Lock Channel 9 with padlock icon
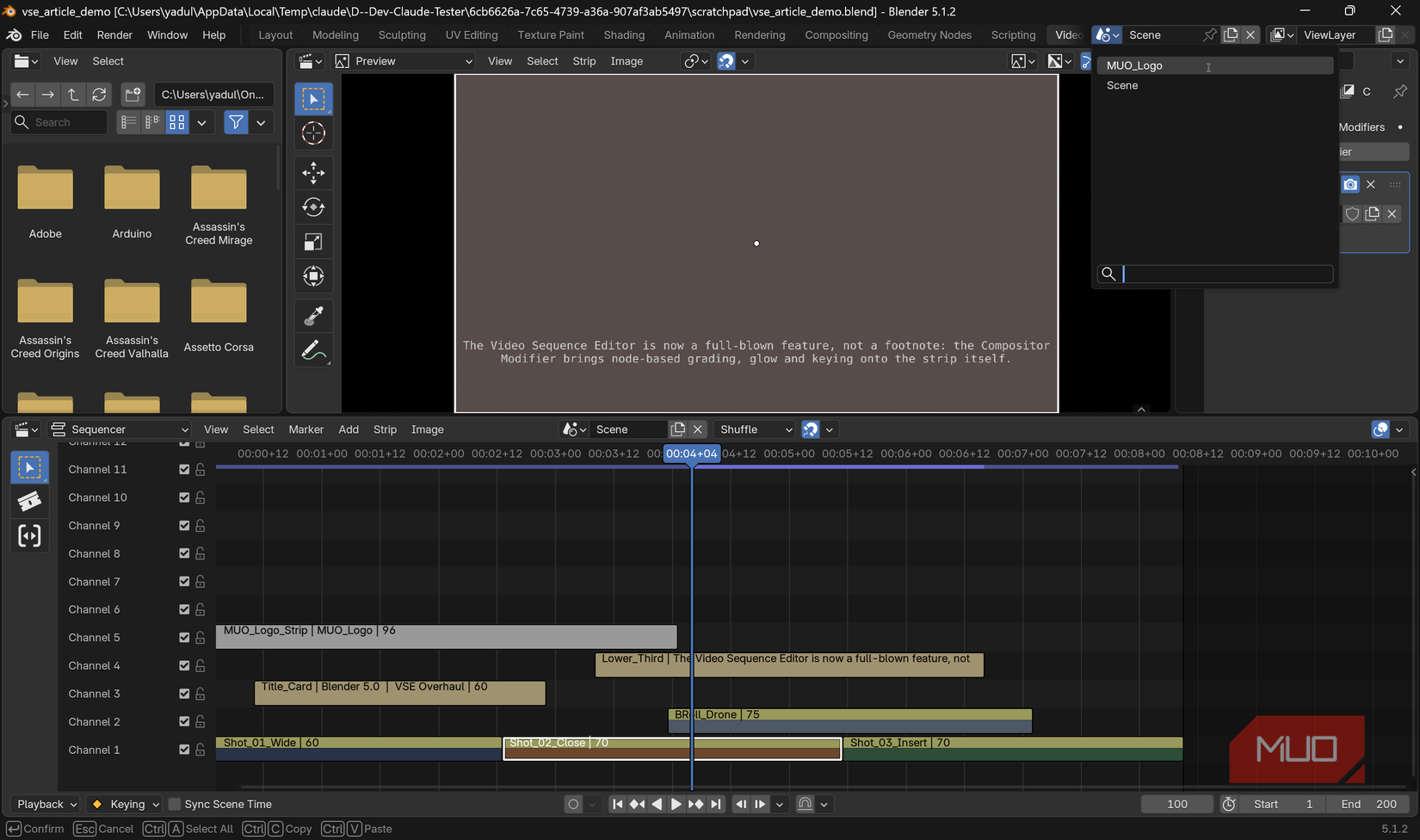 tap(200, 526)
